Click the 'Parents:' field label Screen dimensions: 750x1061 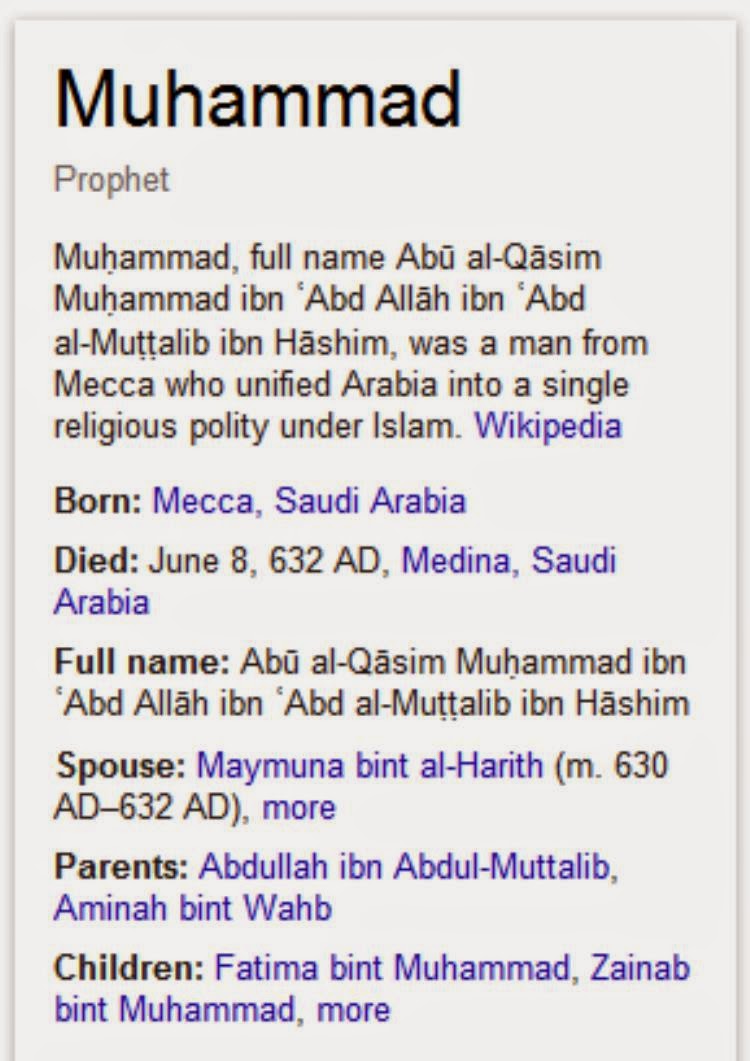point(122,867)
